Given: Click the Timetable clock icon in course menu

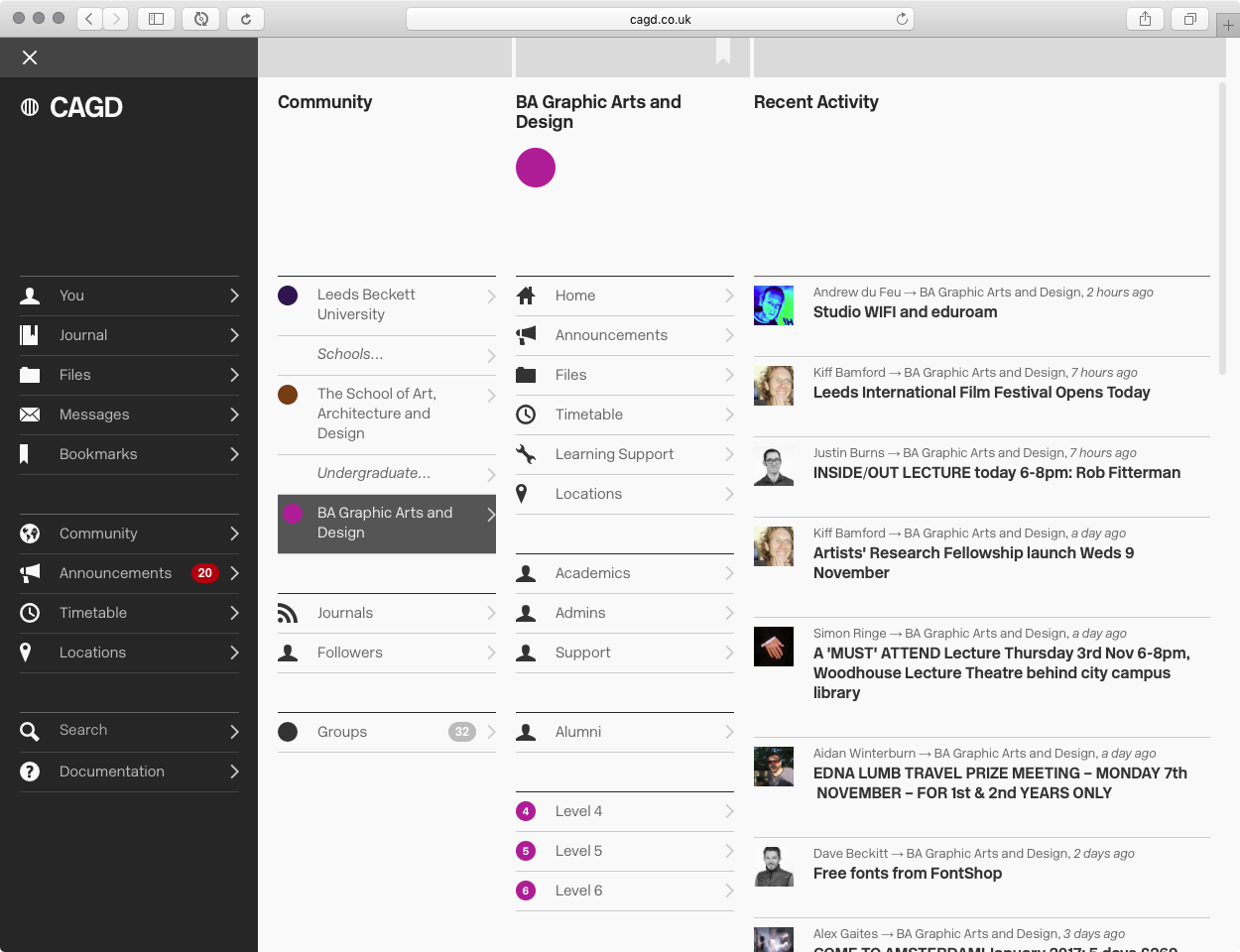Looking at the screenshot, I should [x=526, y=415].
